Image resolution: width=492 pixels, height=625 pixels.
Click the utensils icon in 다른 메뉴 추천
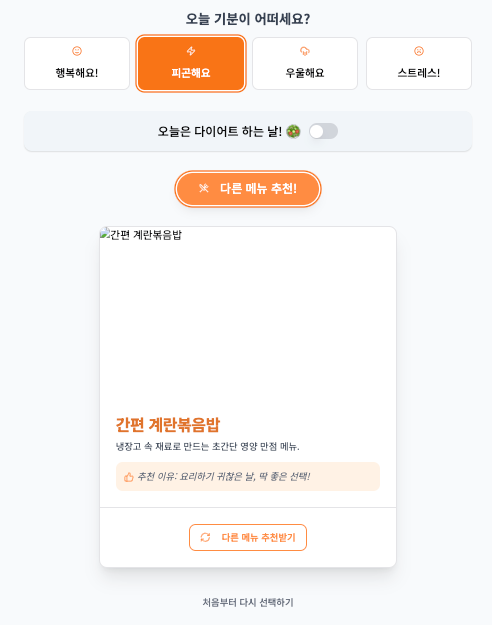[204, 188]
